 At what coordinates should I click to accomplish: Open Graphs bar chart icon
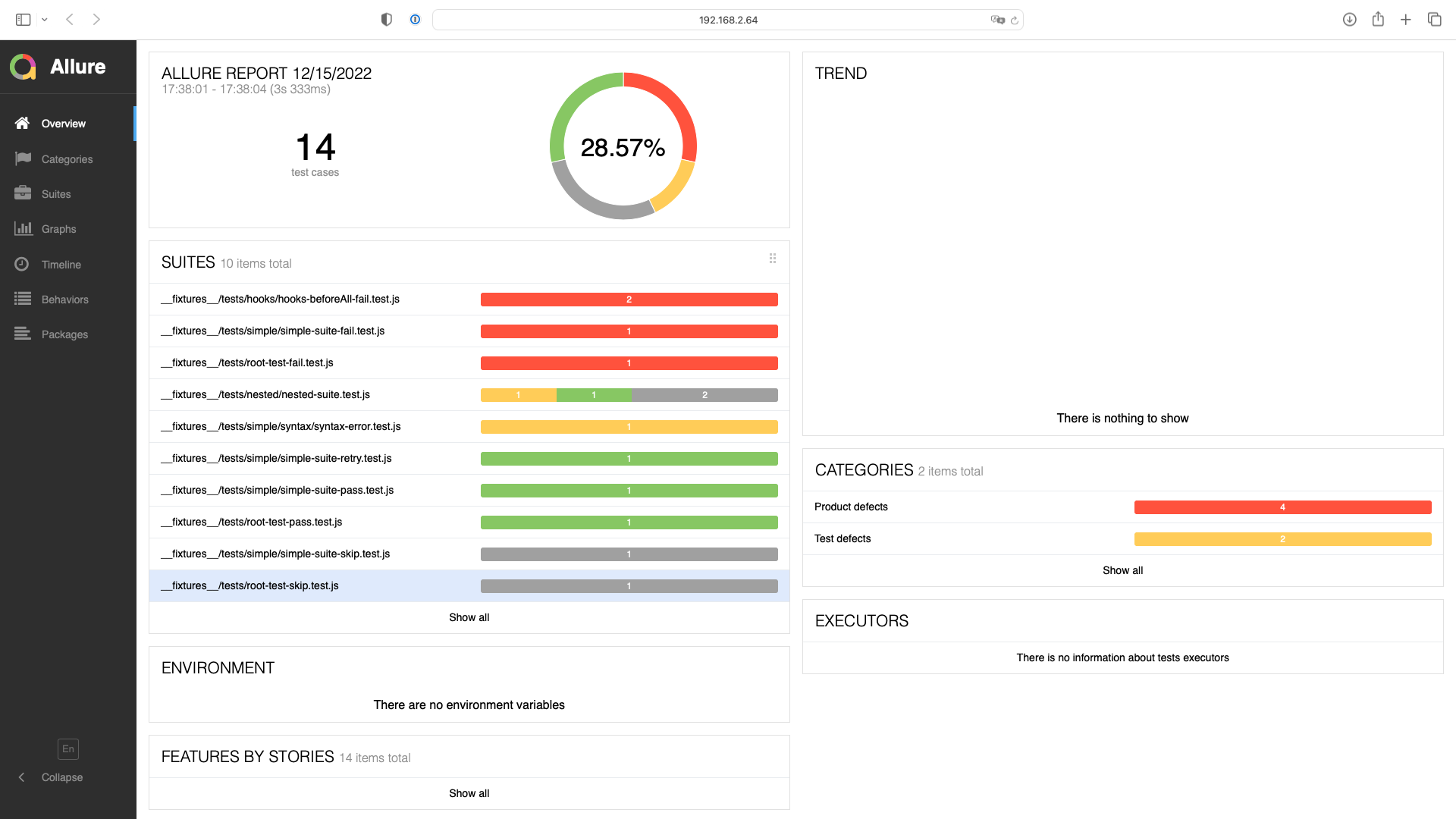(23, 228)
